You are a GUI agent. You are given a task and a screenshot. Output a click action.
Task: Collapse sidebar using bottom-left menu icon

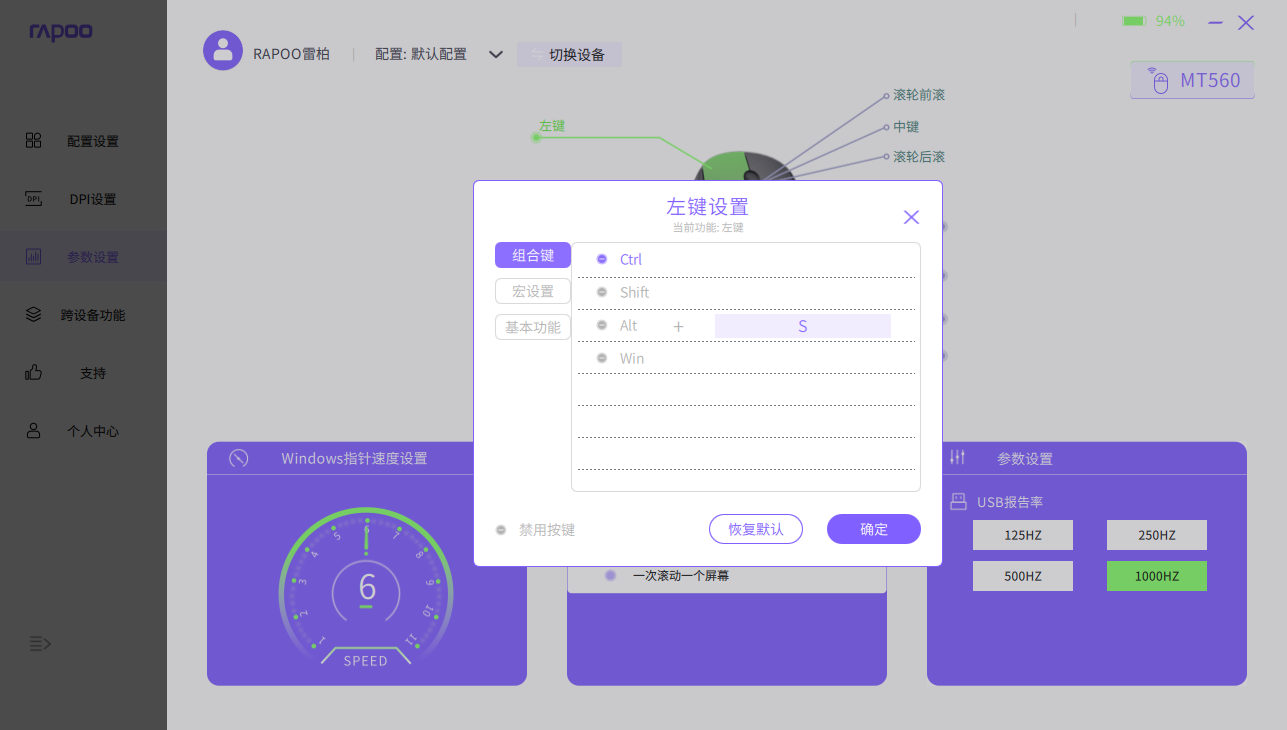39,643
